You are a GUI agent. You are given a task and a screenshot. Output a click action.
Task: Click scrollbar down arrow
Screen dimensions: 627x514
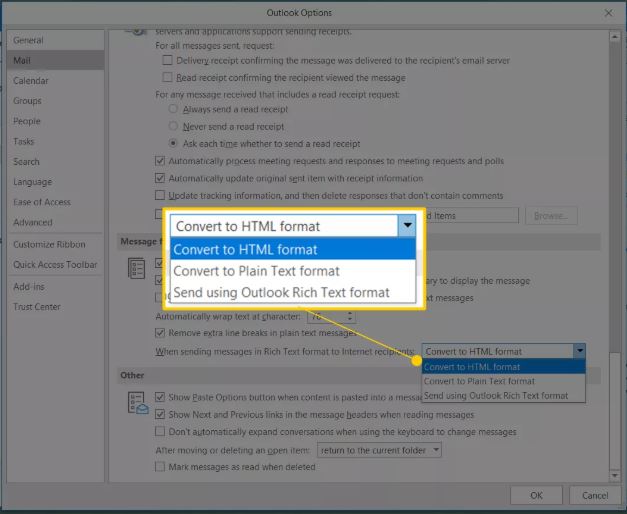pyautogui.click(x=615, y=475)
